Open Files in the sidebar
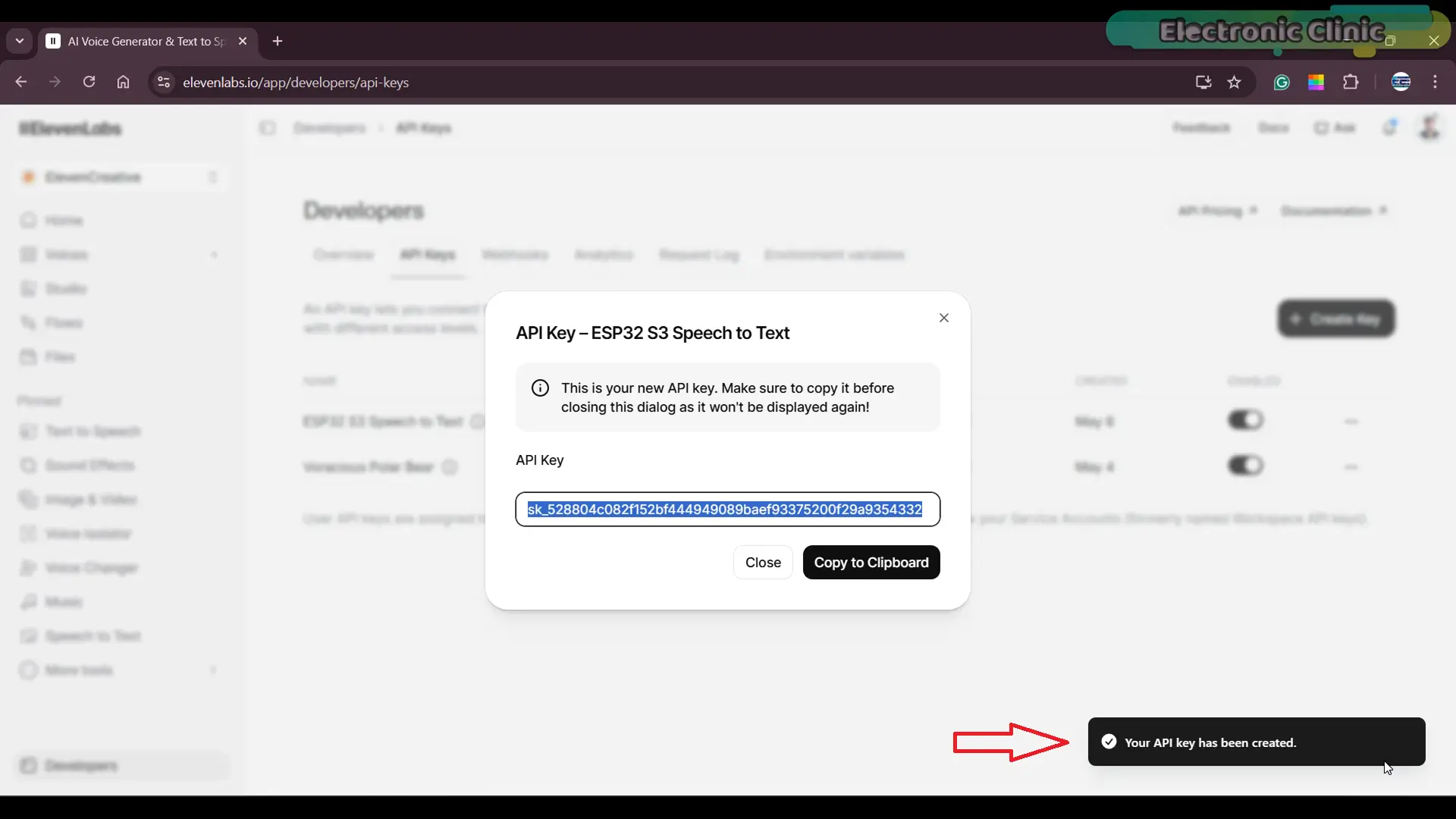The image size is (1456, 819). [x=60, y=357]
